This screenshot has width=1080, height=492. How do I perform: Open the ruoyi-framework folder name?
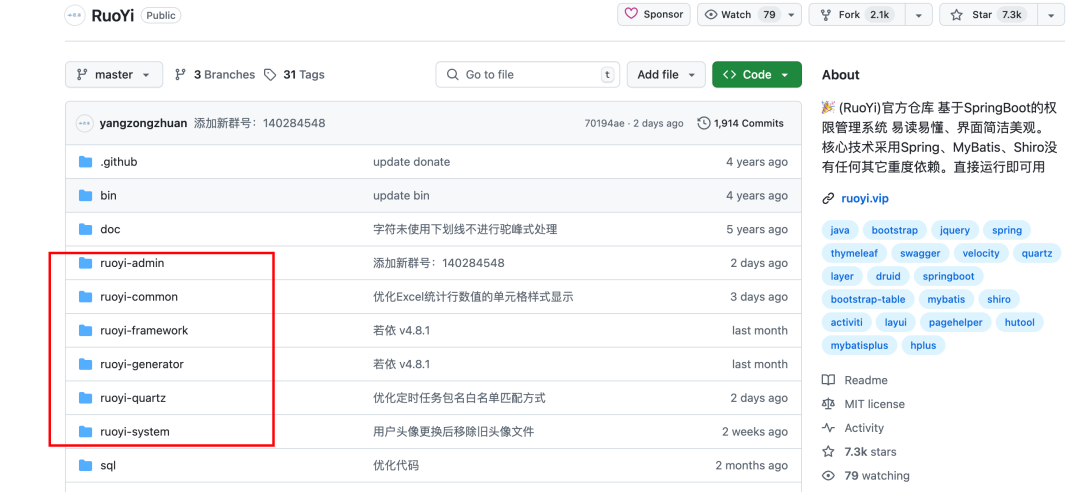[x=144, y=331]
